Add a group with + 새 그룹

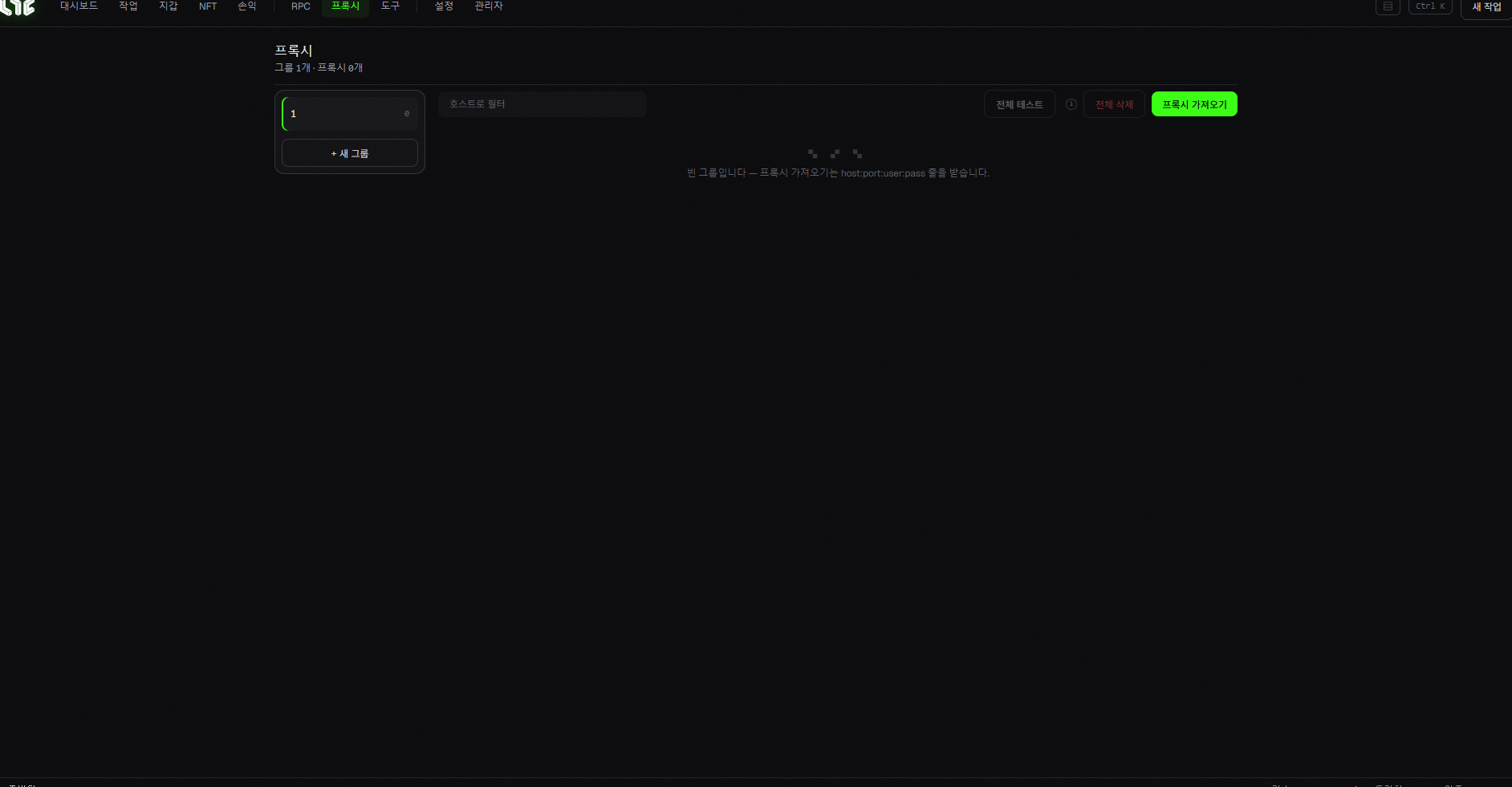(350, 153)
